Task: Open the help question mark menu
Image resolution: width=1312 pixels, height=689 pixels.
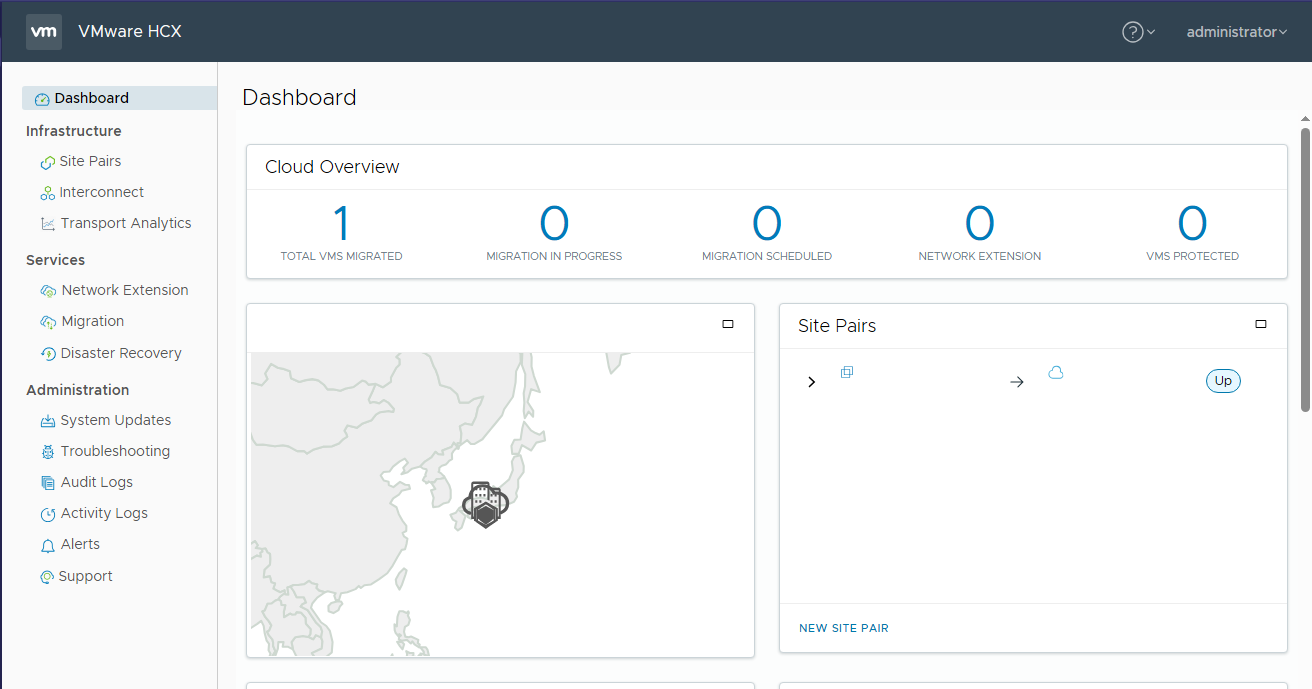Action: [1138, 32]
